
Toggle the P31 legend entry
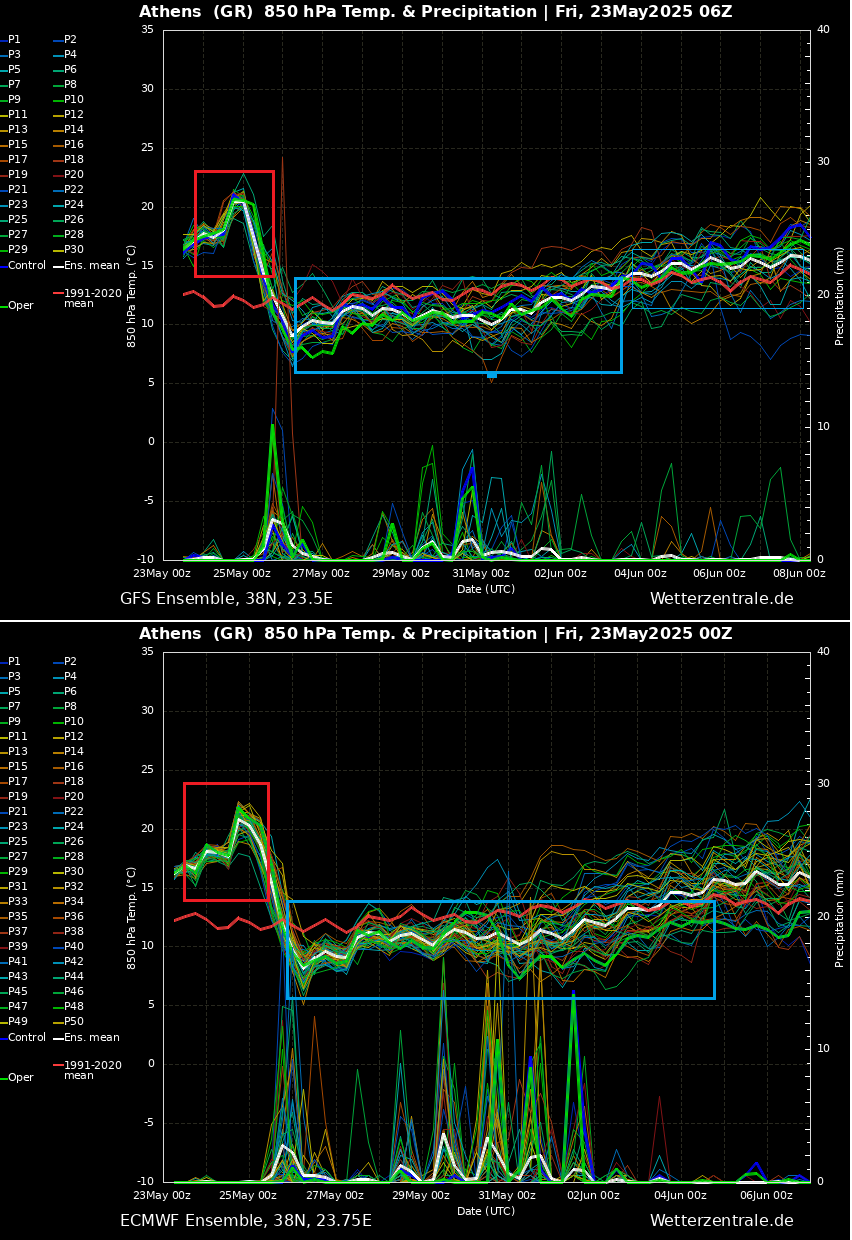tap(18, 886)
